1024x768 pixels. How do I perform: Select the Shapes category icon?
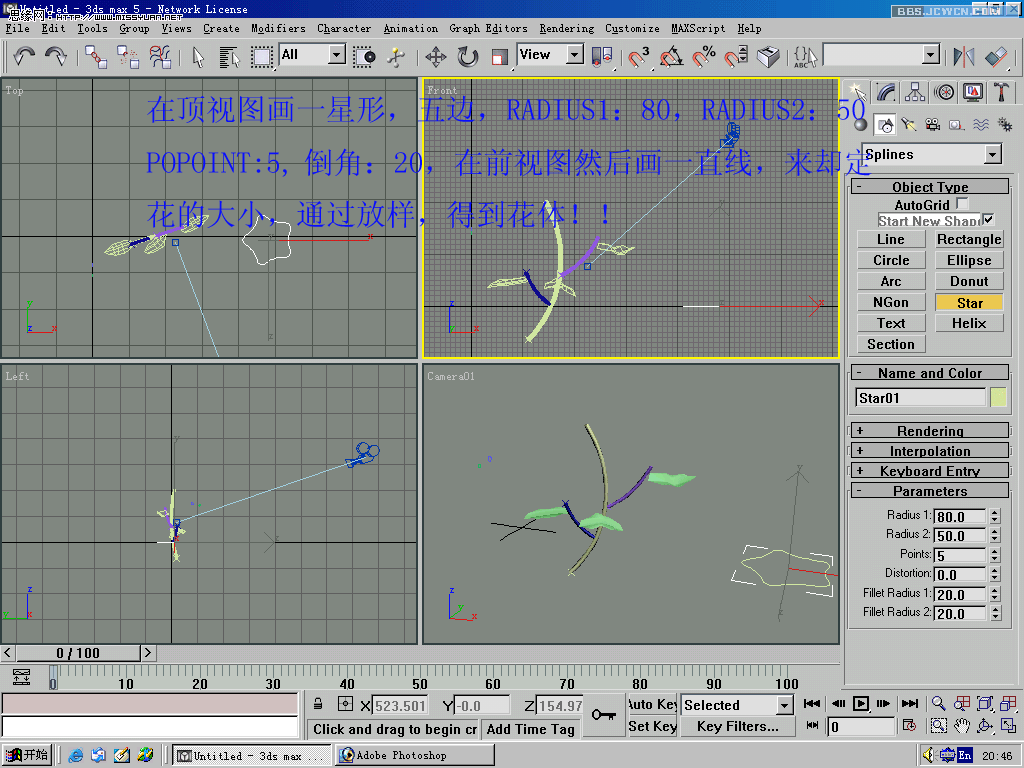pyautogui.click(x=885, y=125)
